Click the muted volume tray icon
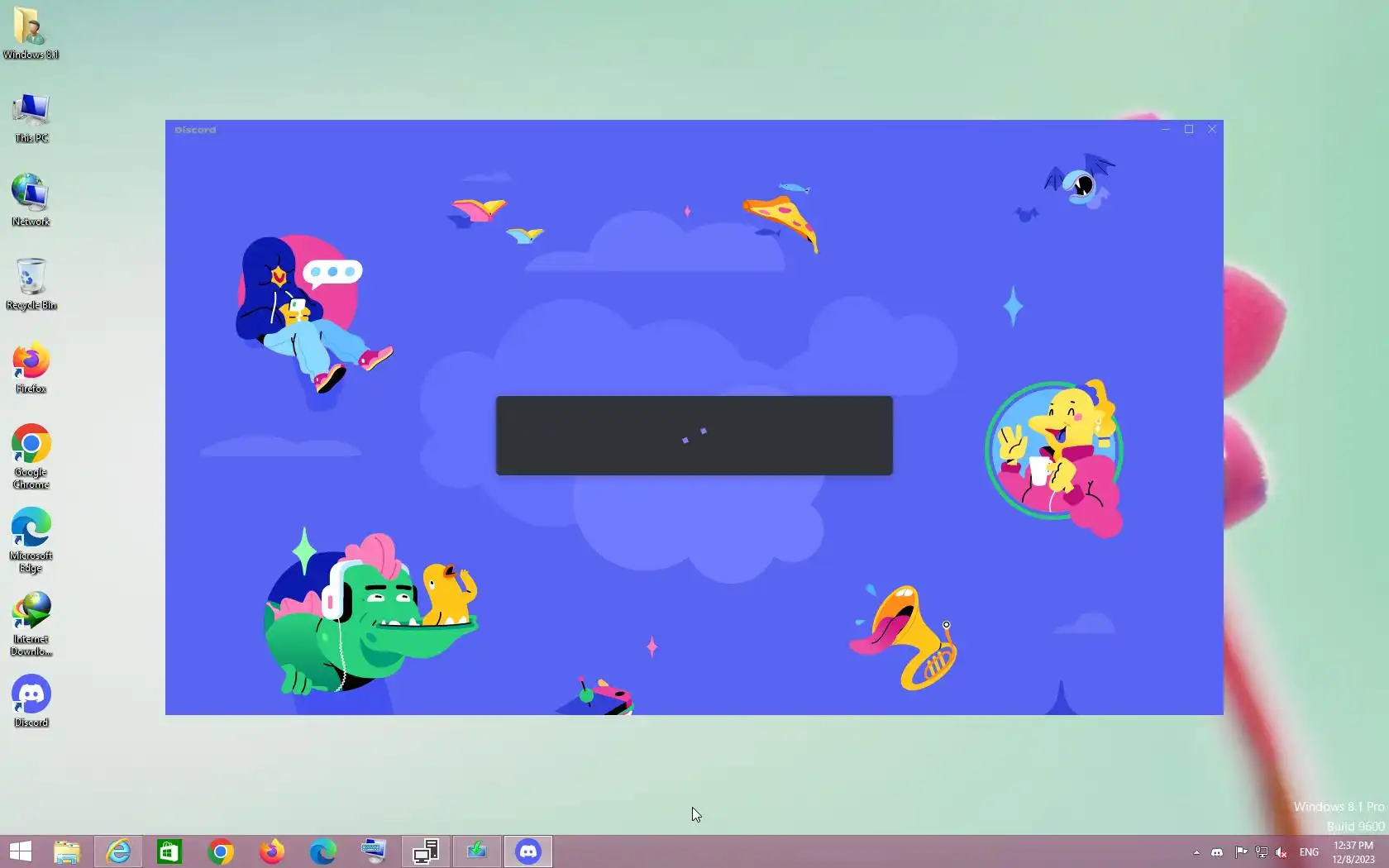Image resolution: width=1389 pixels, height=868 pixels. pos(1281,852)
